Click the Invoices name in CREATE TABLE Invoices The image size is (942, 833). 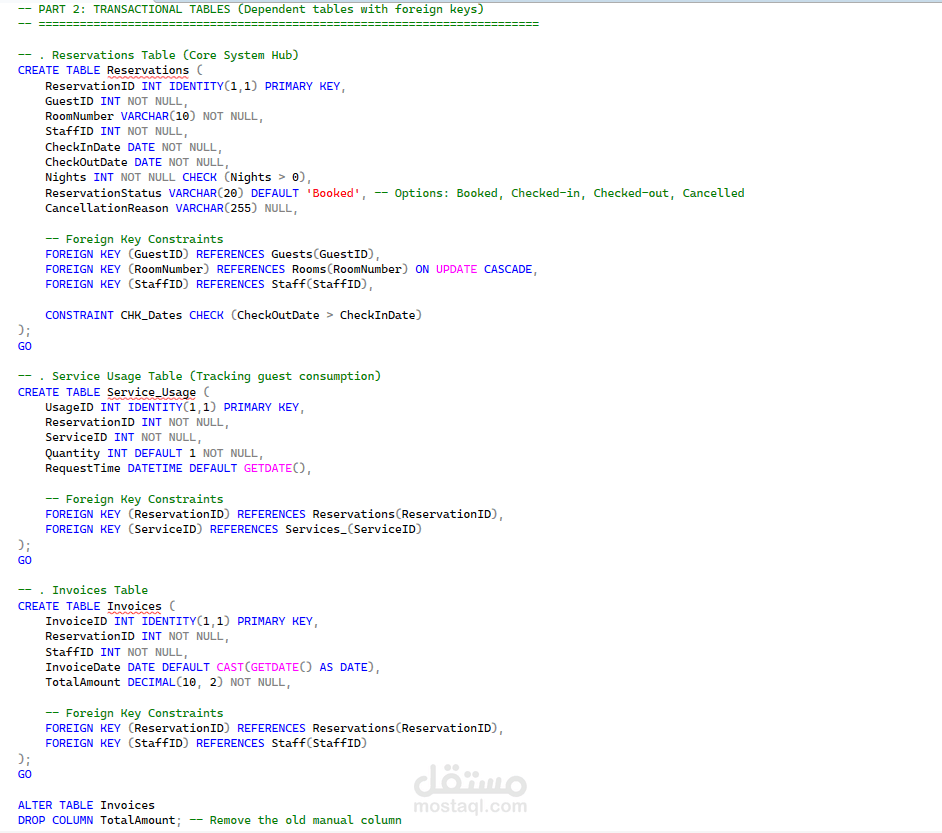tap(134, 606)
